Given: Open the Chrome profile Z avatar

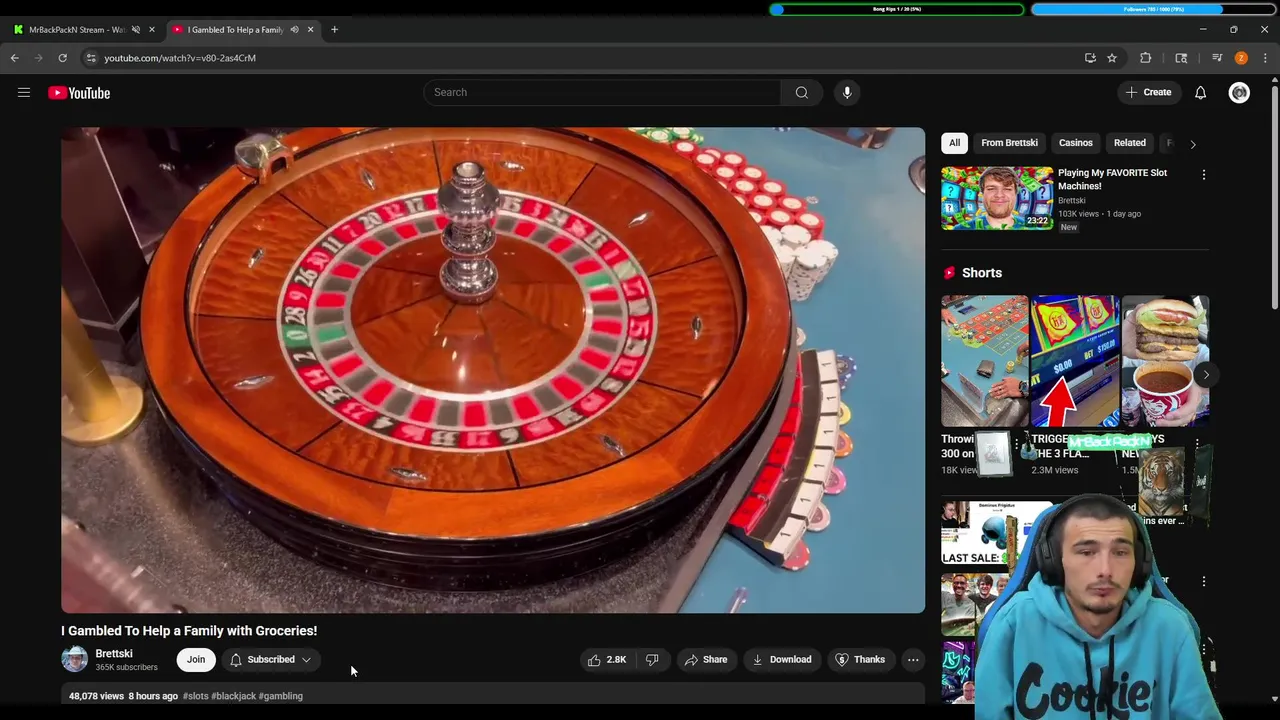Looking at the screenshot, I should [x=1241, y=58].
